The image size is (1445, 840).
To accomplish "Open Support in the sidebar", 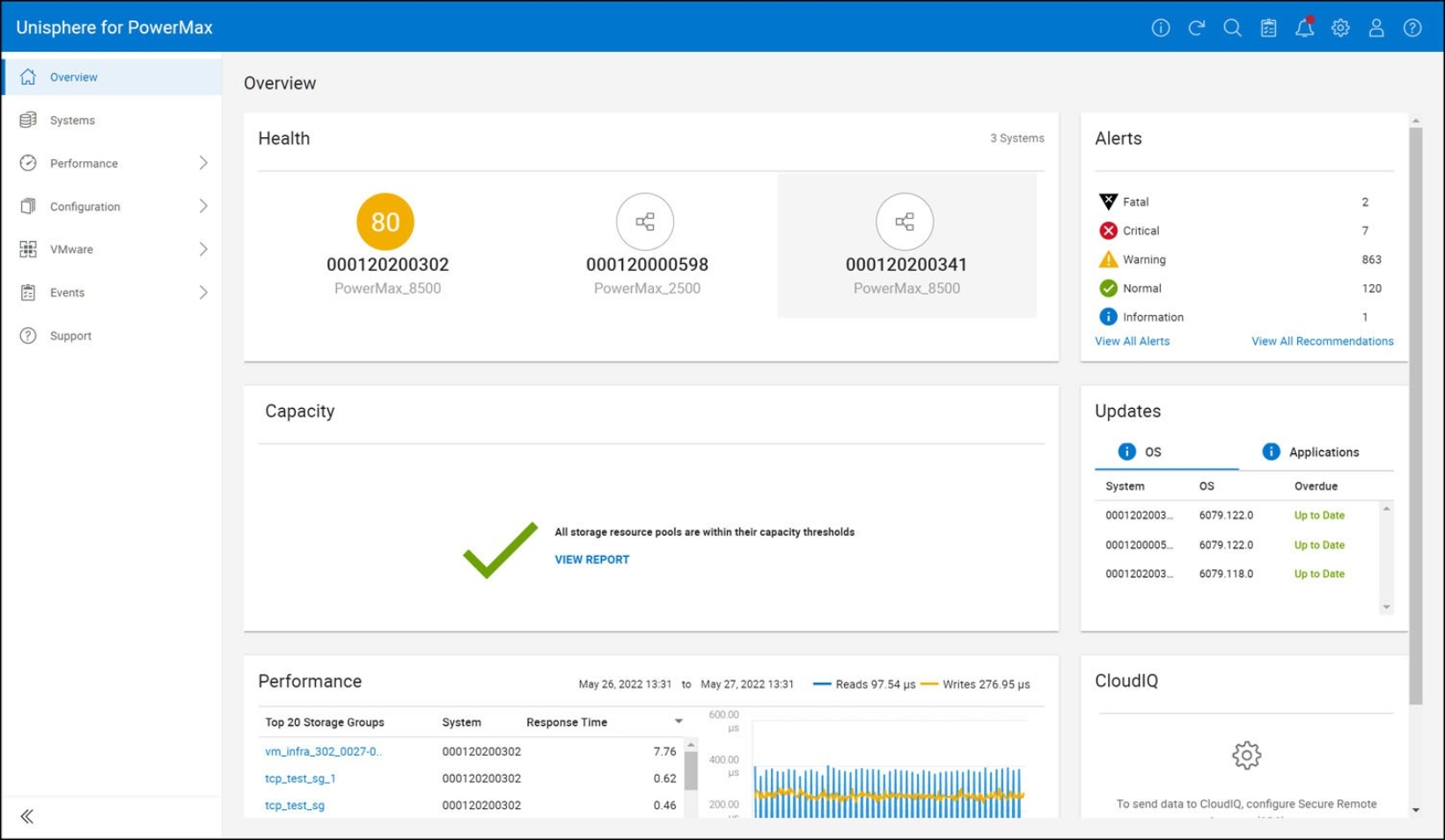I will (113, 336).
